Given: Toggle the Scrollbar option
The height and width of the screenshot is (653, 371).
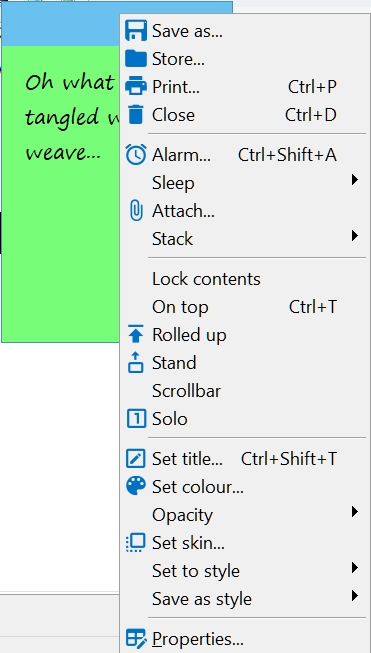Looking at the screenshot, I should pyautogui.click(x=245, y=391).
